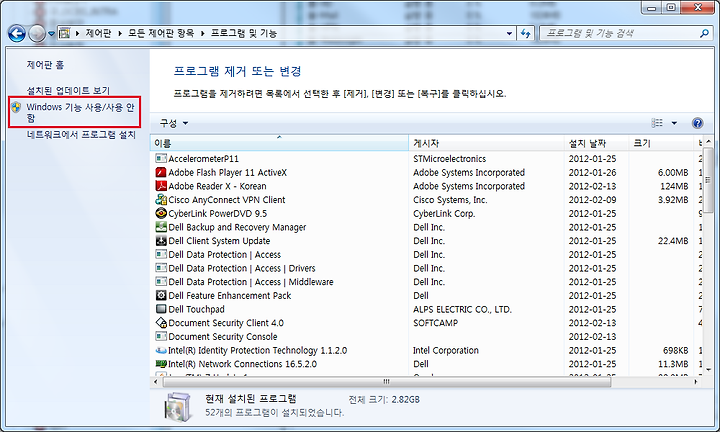Viewport: 720px width, 432px height.
Task: Open the recent pages dropdown arrow
Action: (x=51, y=34)
